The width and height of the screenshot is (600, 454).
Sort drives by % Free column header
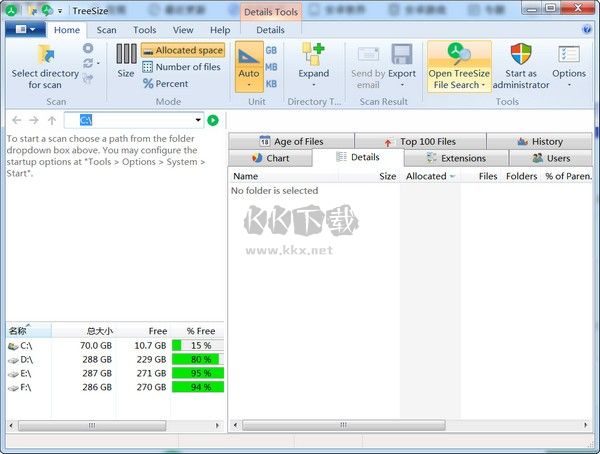197,331
